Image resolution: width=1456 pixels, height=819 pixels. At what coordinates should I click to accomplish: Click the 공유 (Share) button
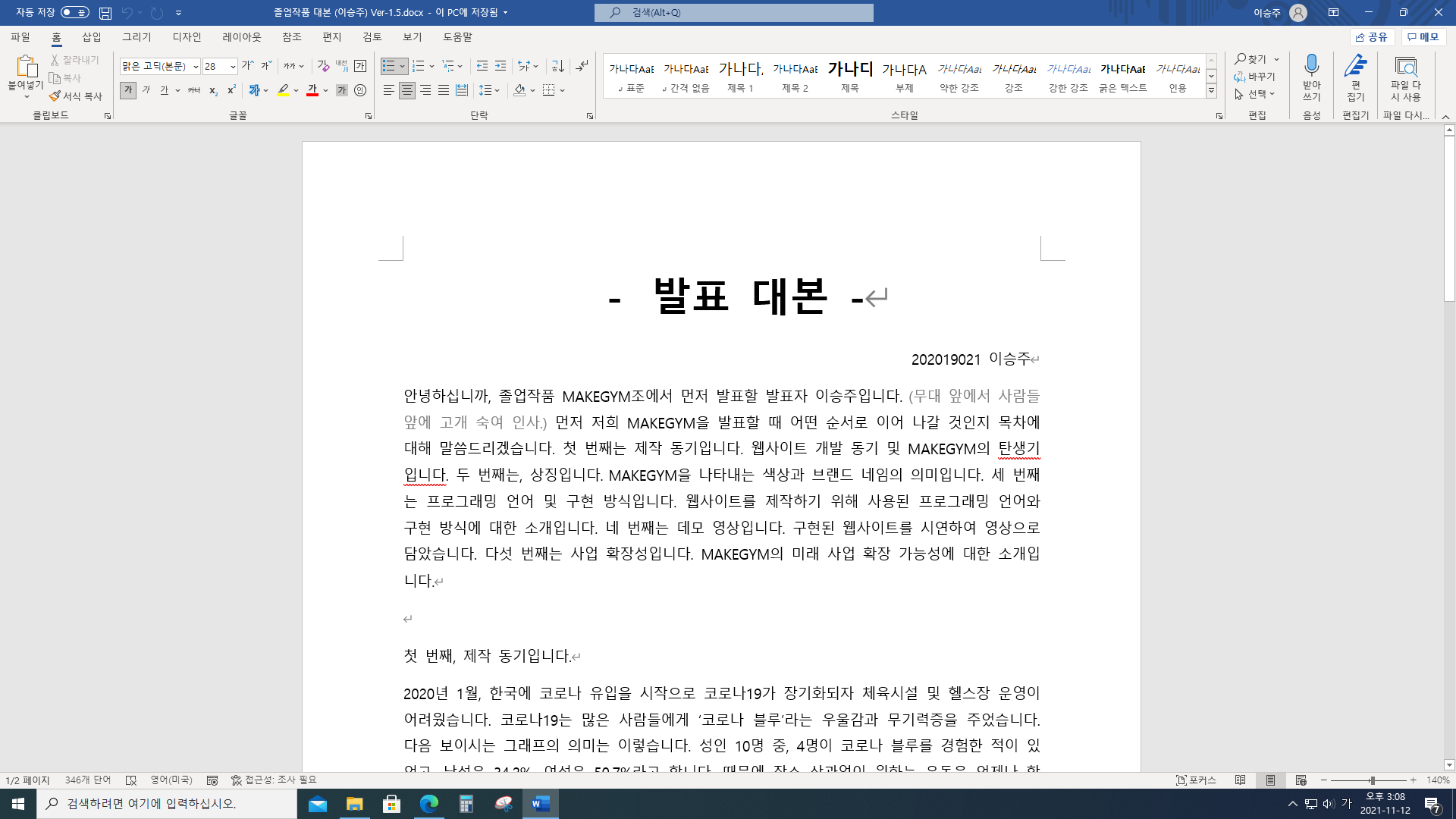click(1372, 37)
